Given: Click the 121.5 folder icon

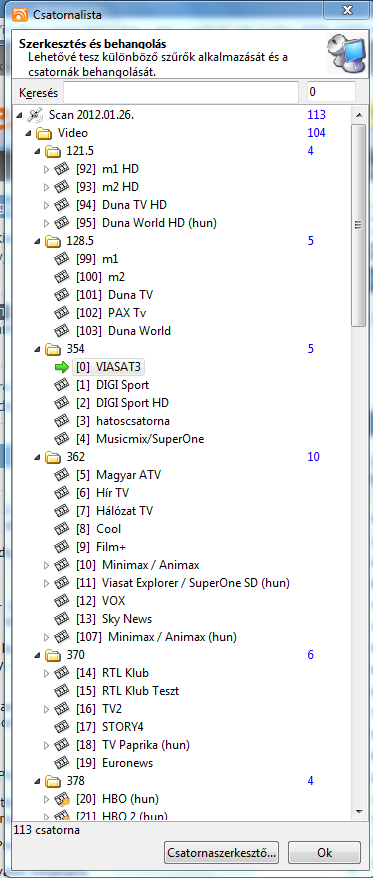Looking at the screenshot, I should click(x=53, y=151).
